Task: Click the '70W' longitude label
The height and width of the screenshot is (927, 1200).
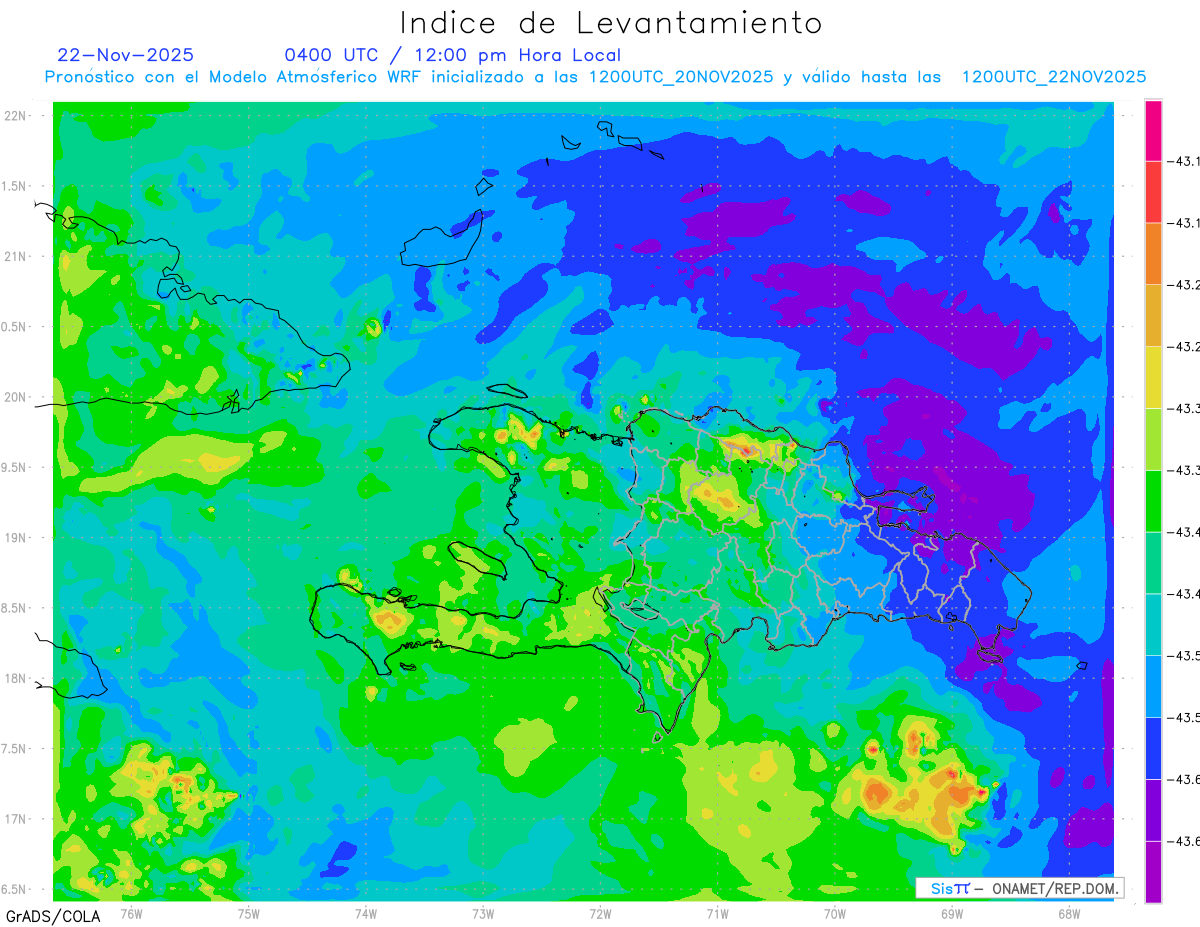Action: point(835,913)
